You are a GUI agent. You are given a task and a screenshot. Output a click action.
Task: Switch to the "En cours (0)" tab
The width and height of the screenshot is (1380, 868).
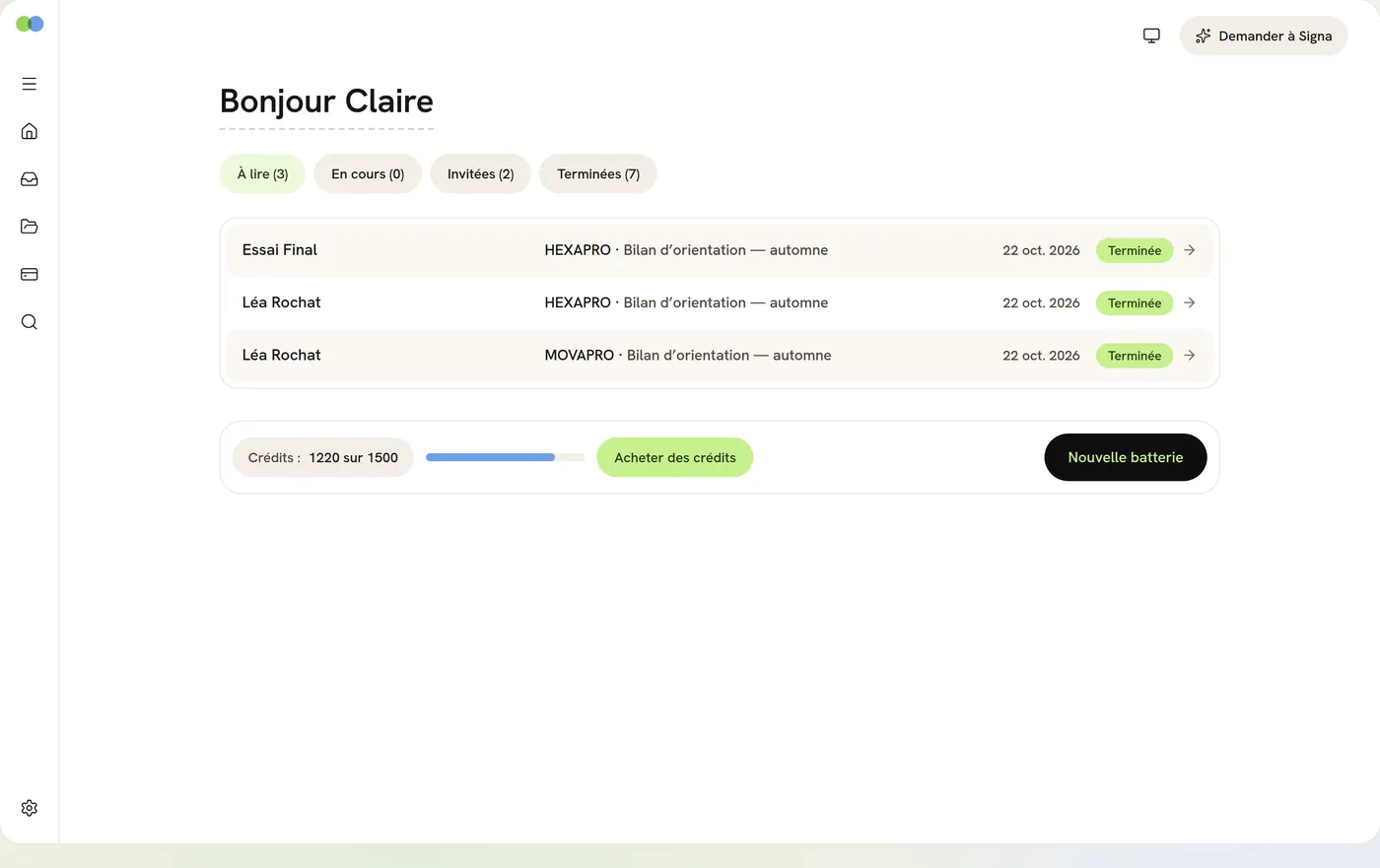(368, 173)
